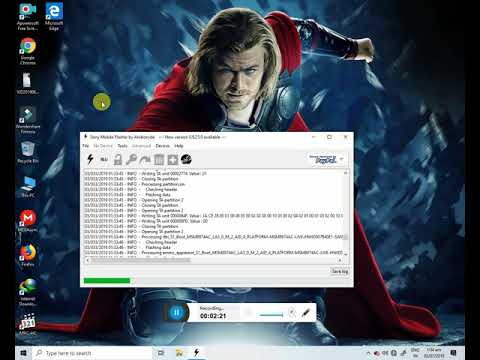
Task: Open the taskbar clock and date
Action: click(x=434, y=353)
